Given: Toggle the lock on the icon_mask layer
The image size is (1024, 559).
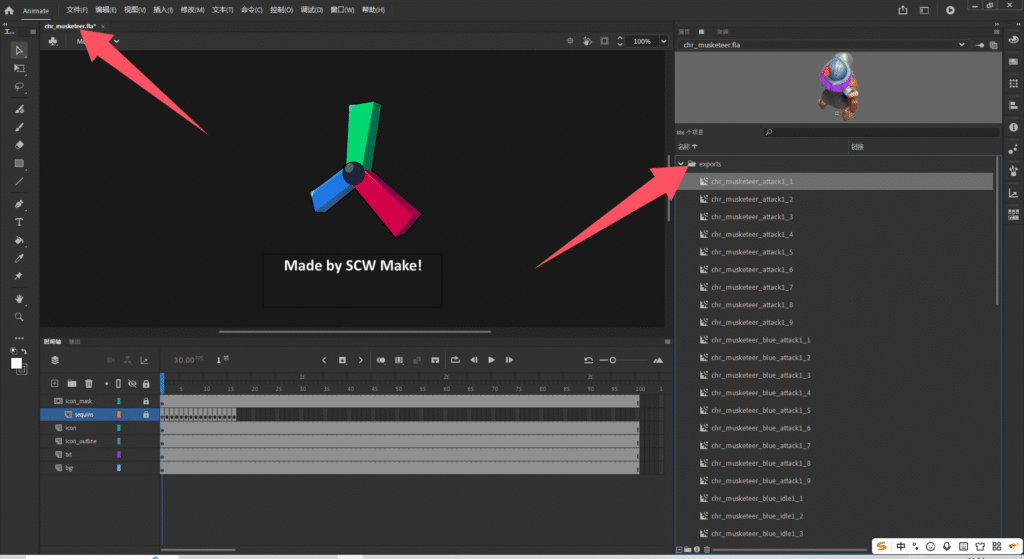Looking at the screenshot, I should (x=146, y=401).
